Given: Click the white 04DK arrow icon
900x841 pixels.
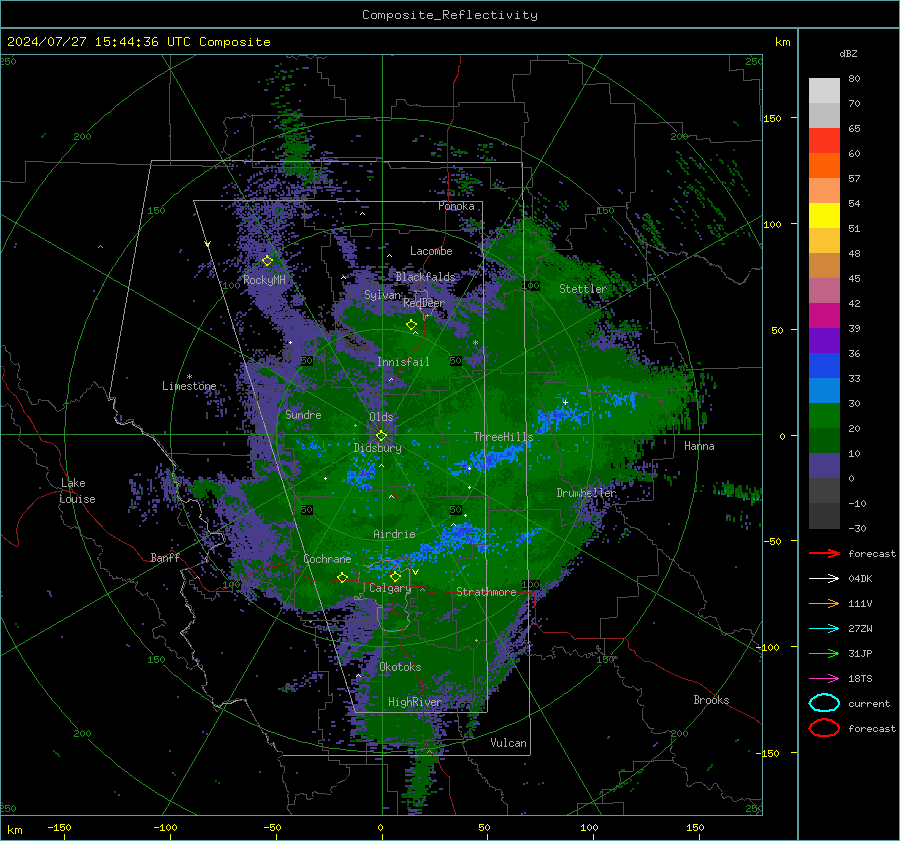Looking at the screenshot, I should tap(824, 578).
